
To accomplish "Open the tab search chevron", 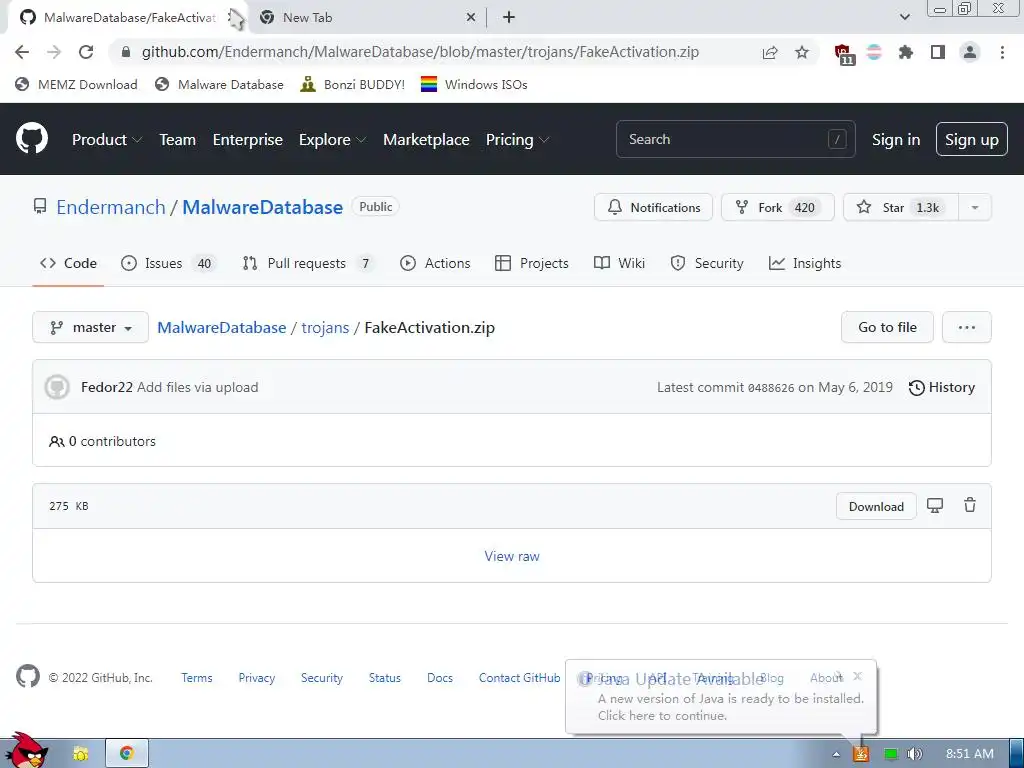I will pyautogui.click(x=904, y=18).
